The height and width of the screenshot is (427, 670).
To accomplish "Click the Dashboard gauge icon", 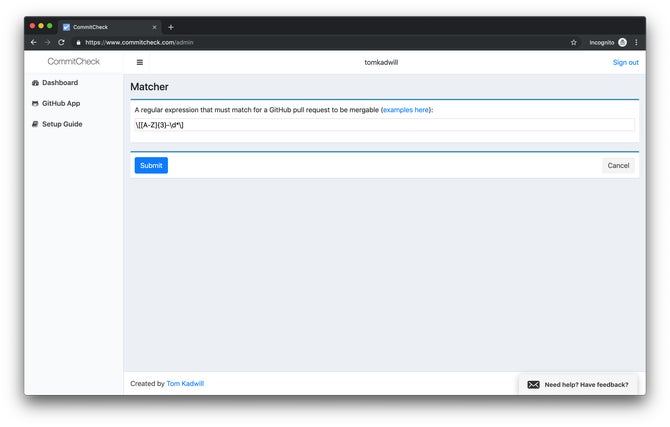I will (x=35, y=83).
